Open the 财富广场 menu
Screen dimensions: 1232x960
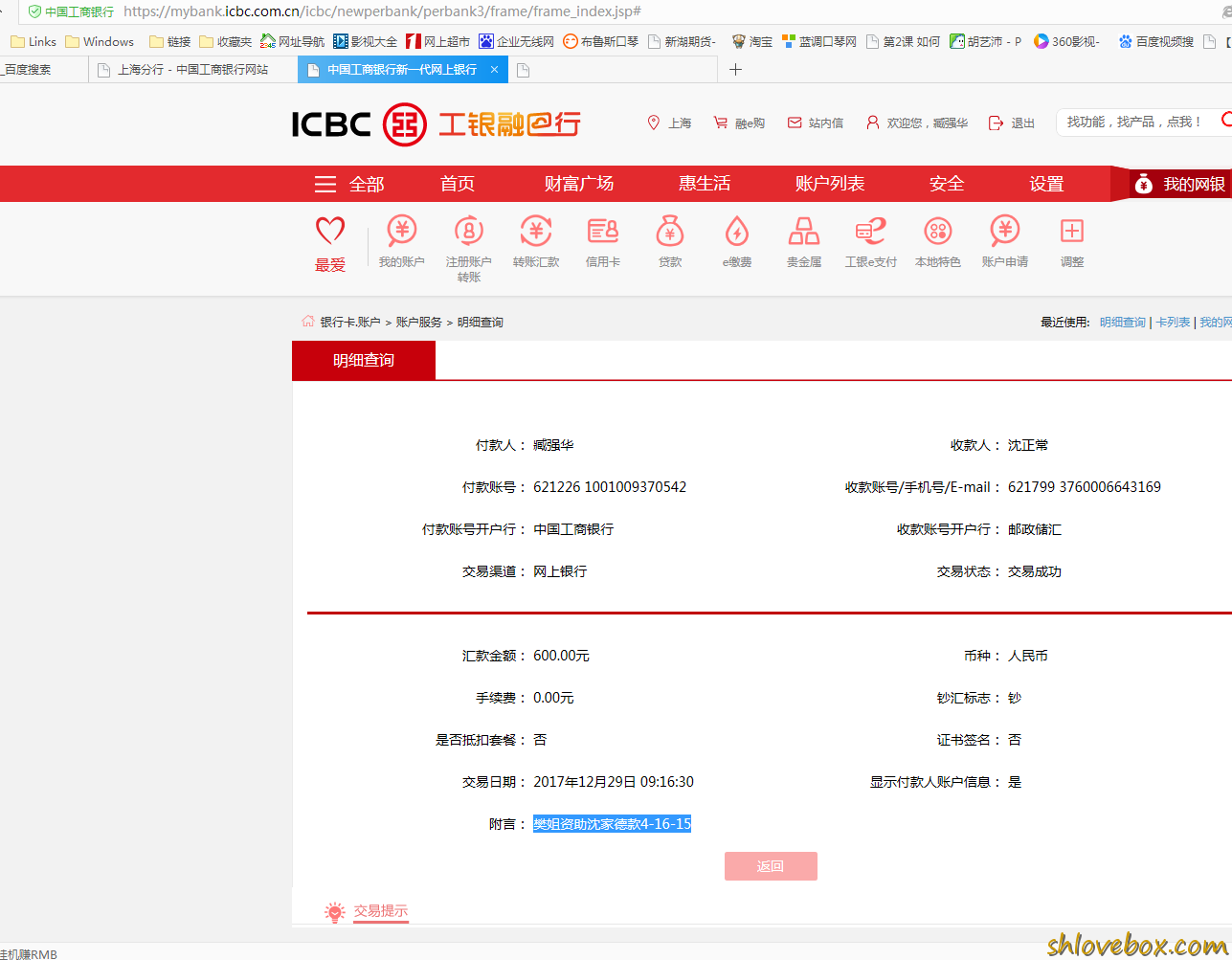[579, 184]
